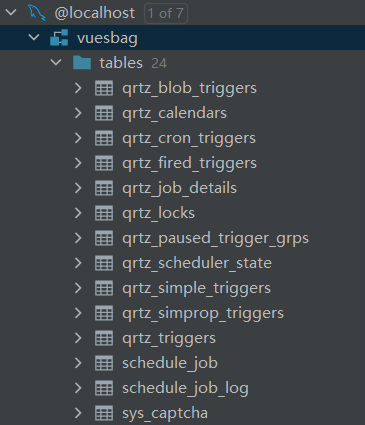Image resolution: width=365 pixels, height=425 pixels.
Task: Collapse the vuesbag schema node
Action: point(34,37)
